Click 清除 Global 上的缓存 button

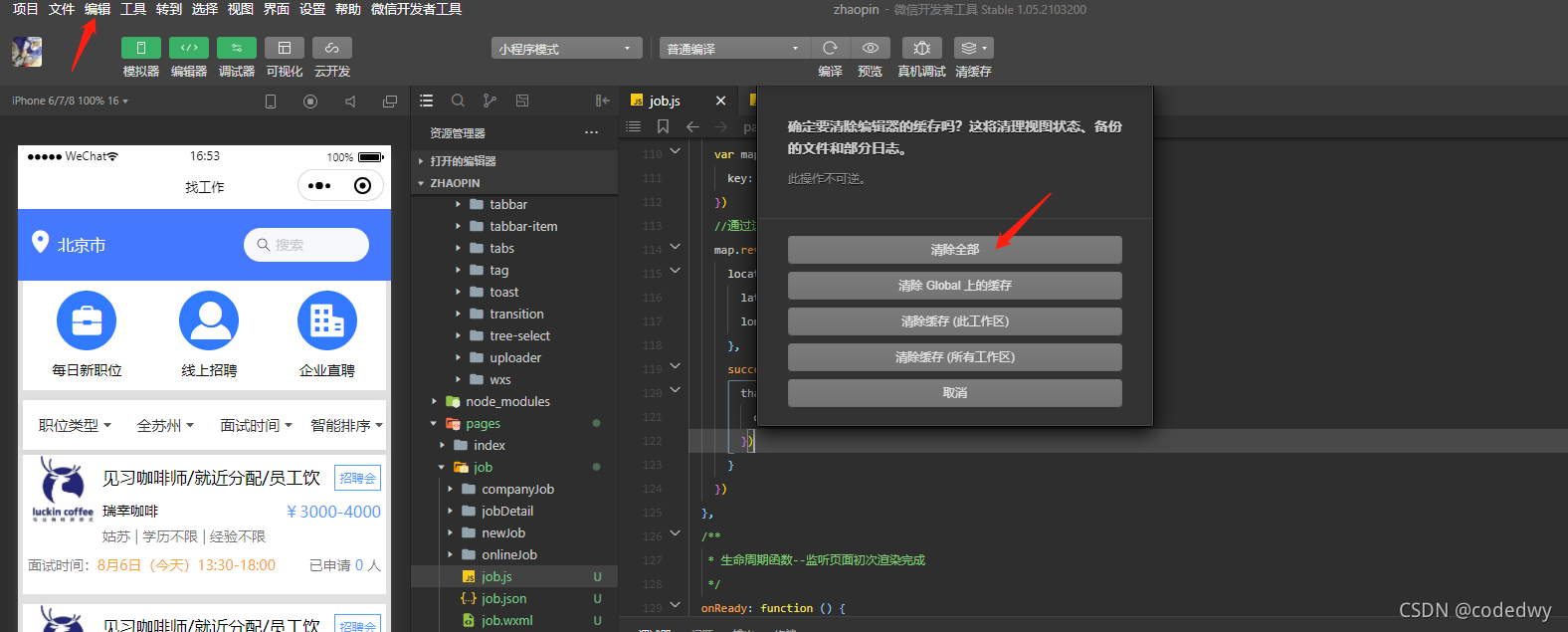(955, 286)
